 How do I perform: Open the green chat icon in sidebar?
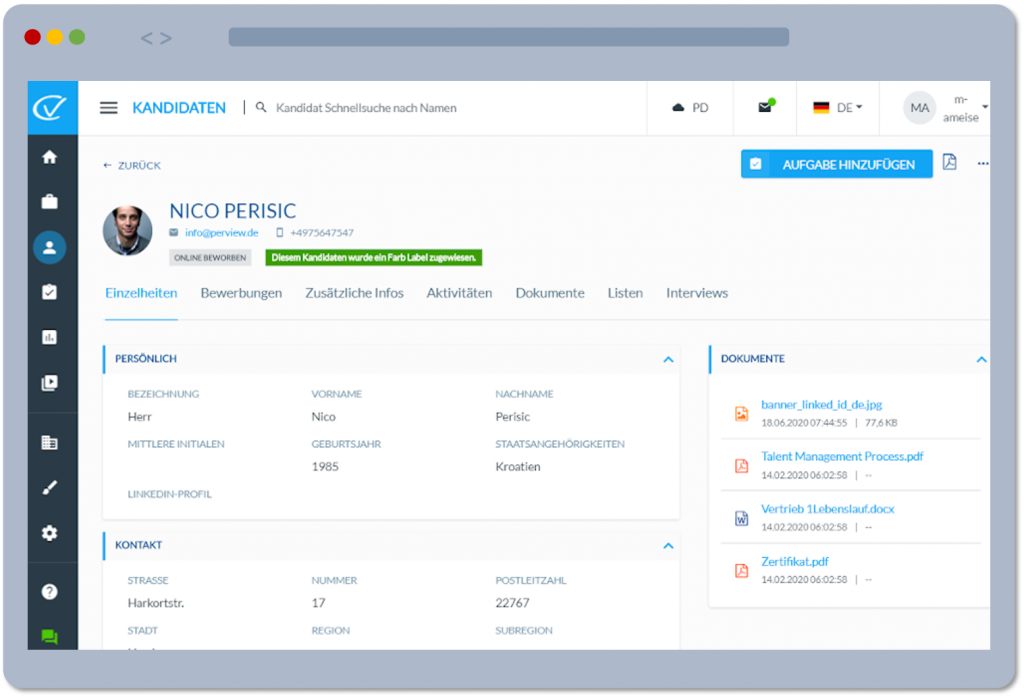[x=49, y=636]
